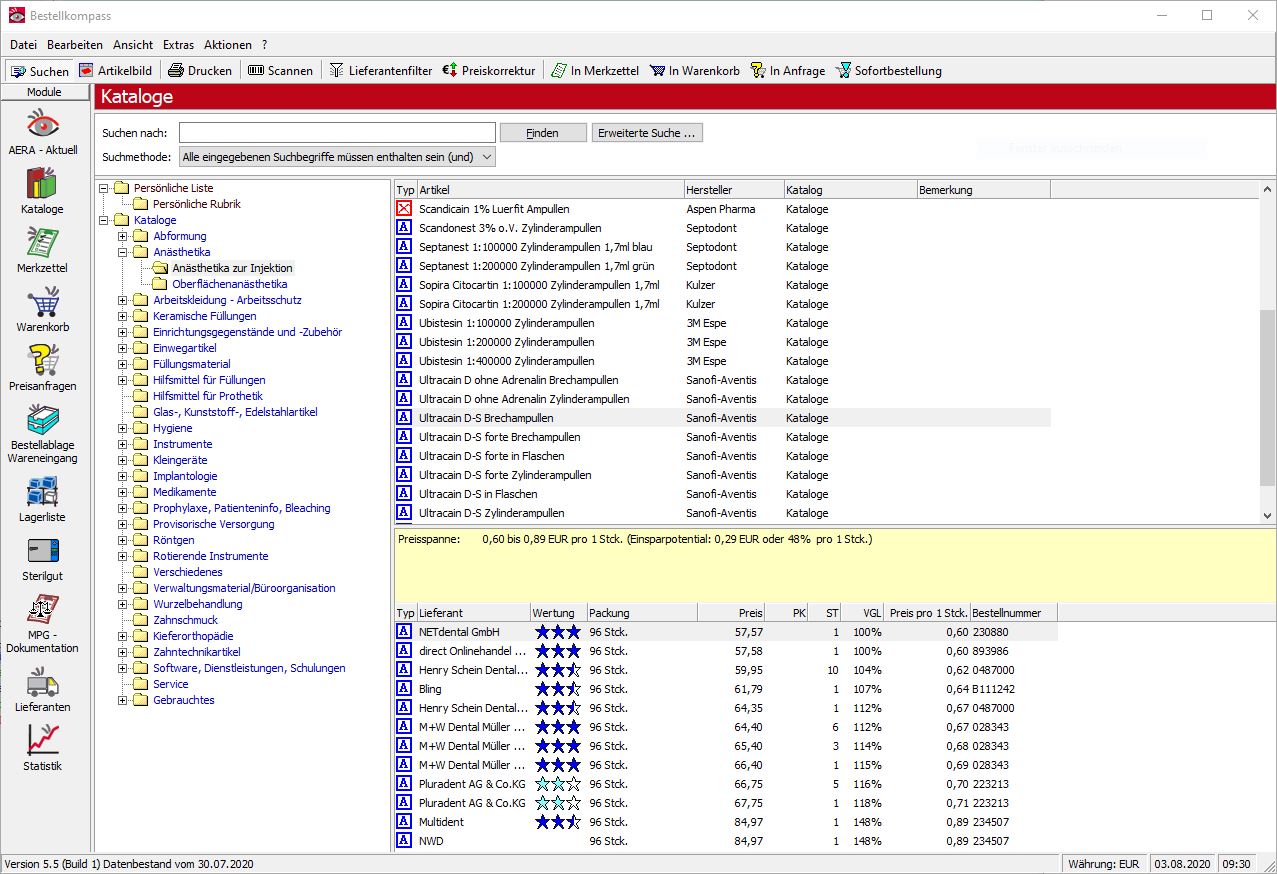1277x874 pixels.
Task: Sort articles by Hersteller column
Action: coord(733,190)
